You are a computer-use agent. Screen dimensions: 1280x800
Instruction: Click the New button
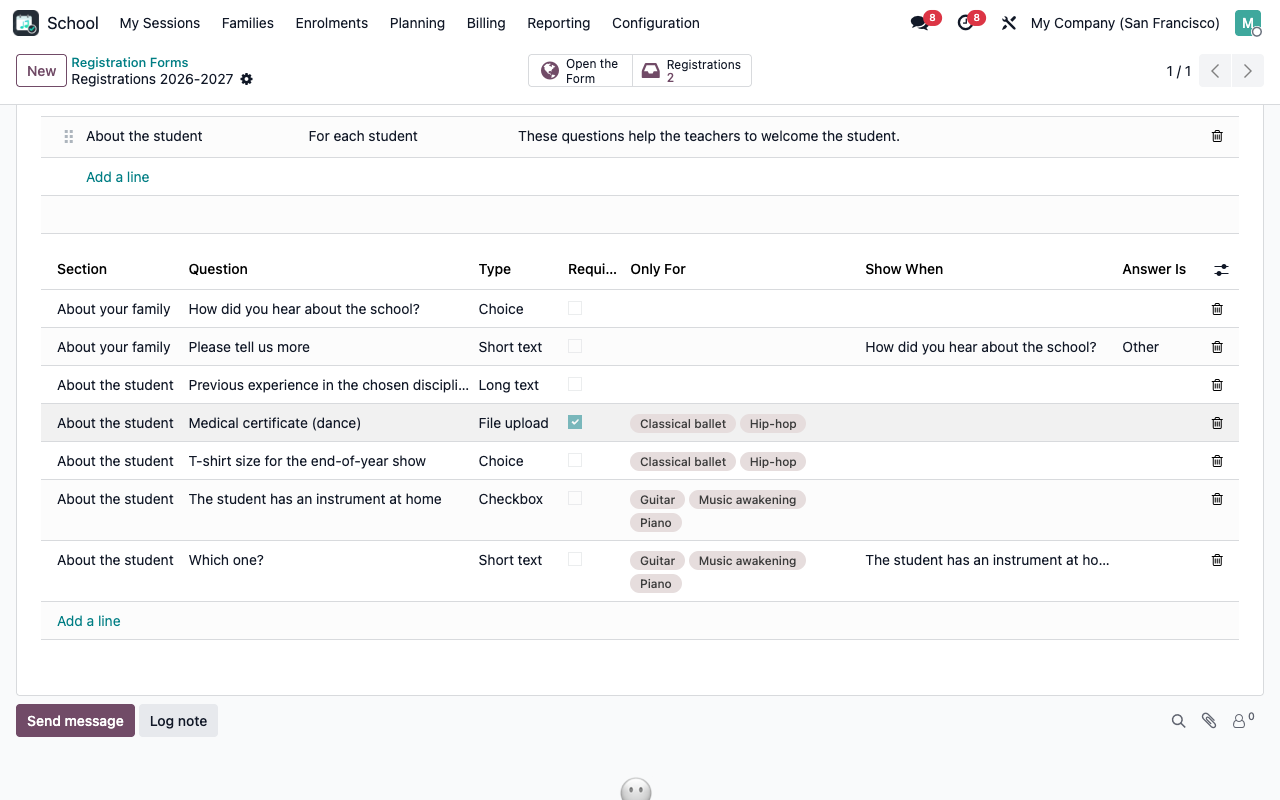[42, 71]
